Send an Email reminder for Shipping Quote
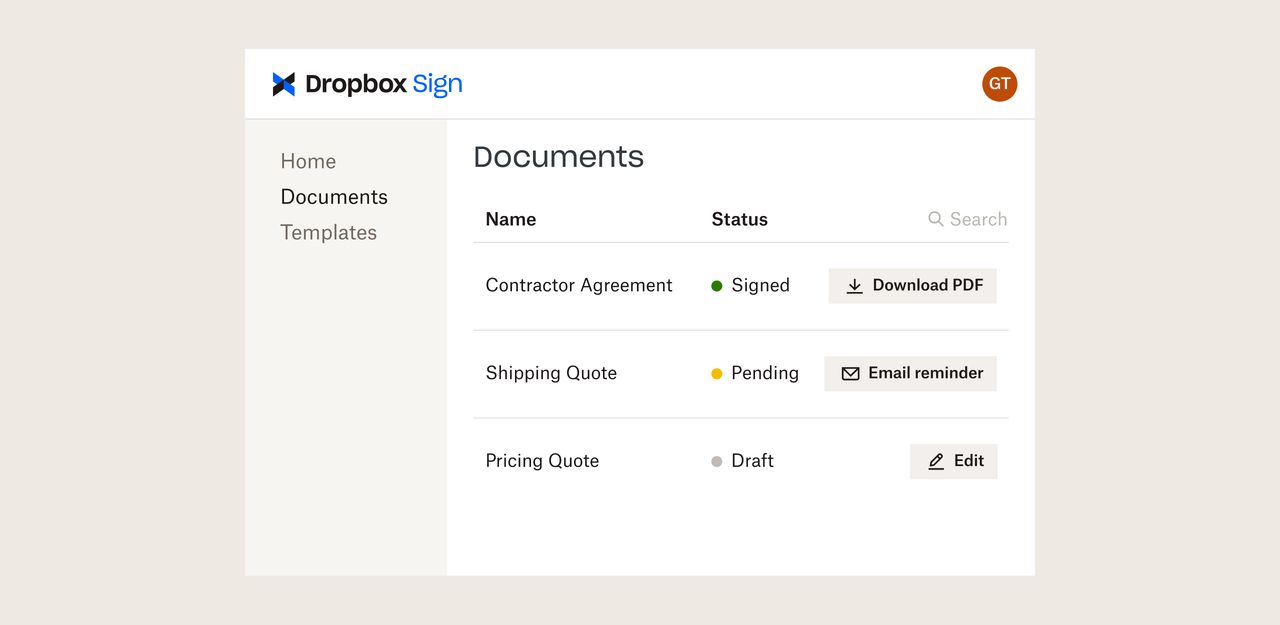This screenshot has width=1280, height=625. pos(910,373)
